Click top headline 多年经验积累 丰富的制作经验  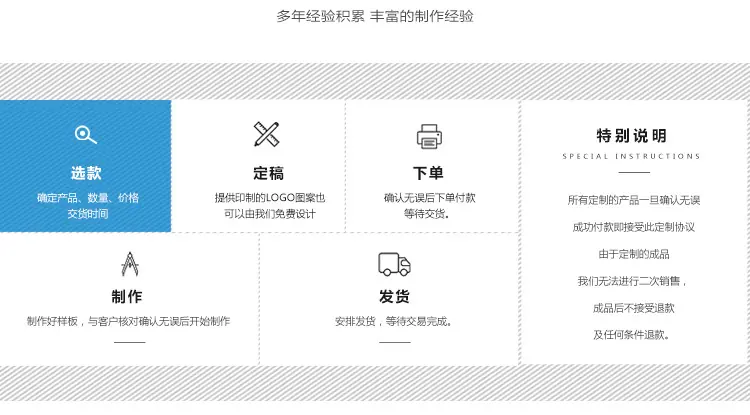point(375,16)
